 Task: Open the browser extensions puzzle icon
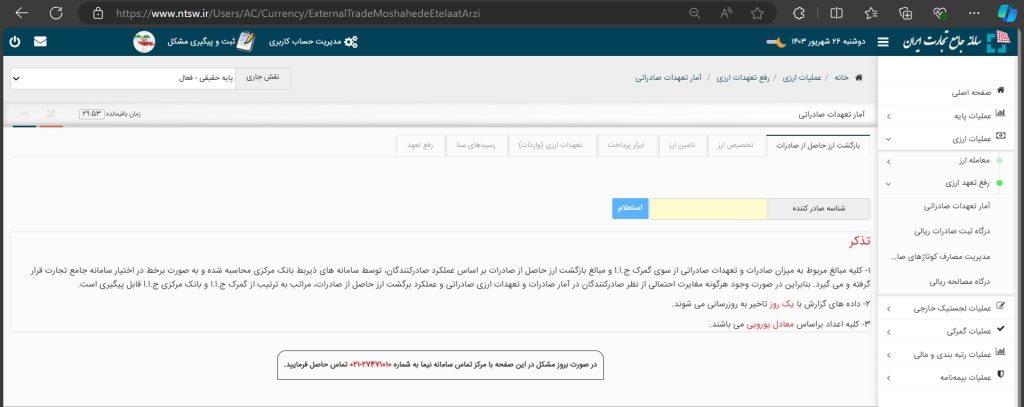point(799,13)
